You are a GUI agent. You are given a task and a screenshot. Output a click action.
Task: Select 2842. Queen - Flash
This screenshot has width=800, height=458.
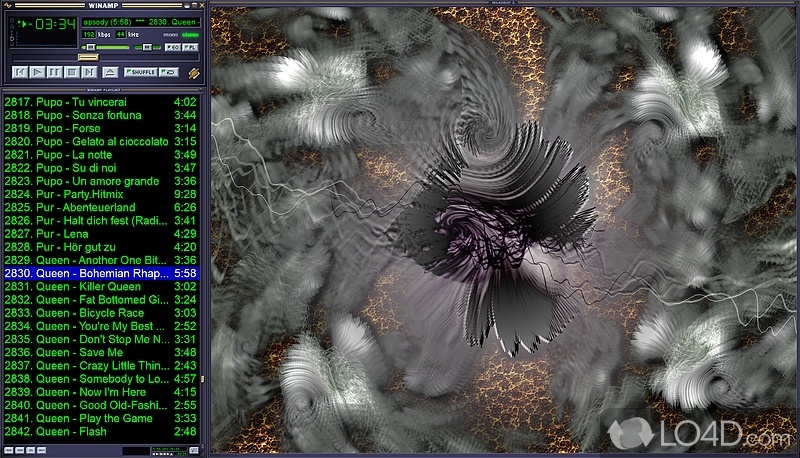coord(101,432)
